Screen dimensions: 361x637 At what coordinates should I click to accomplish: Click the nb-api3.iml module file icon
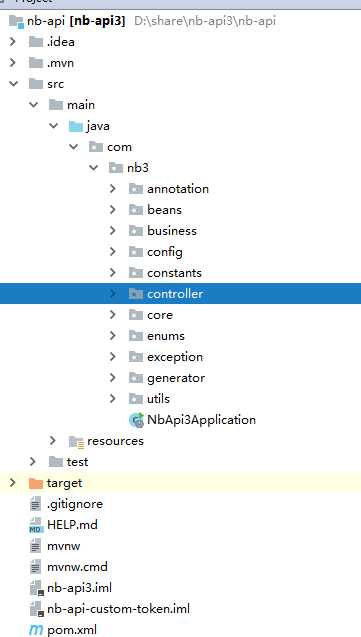point(36,588)
